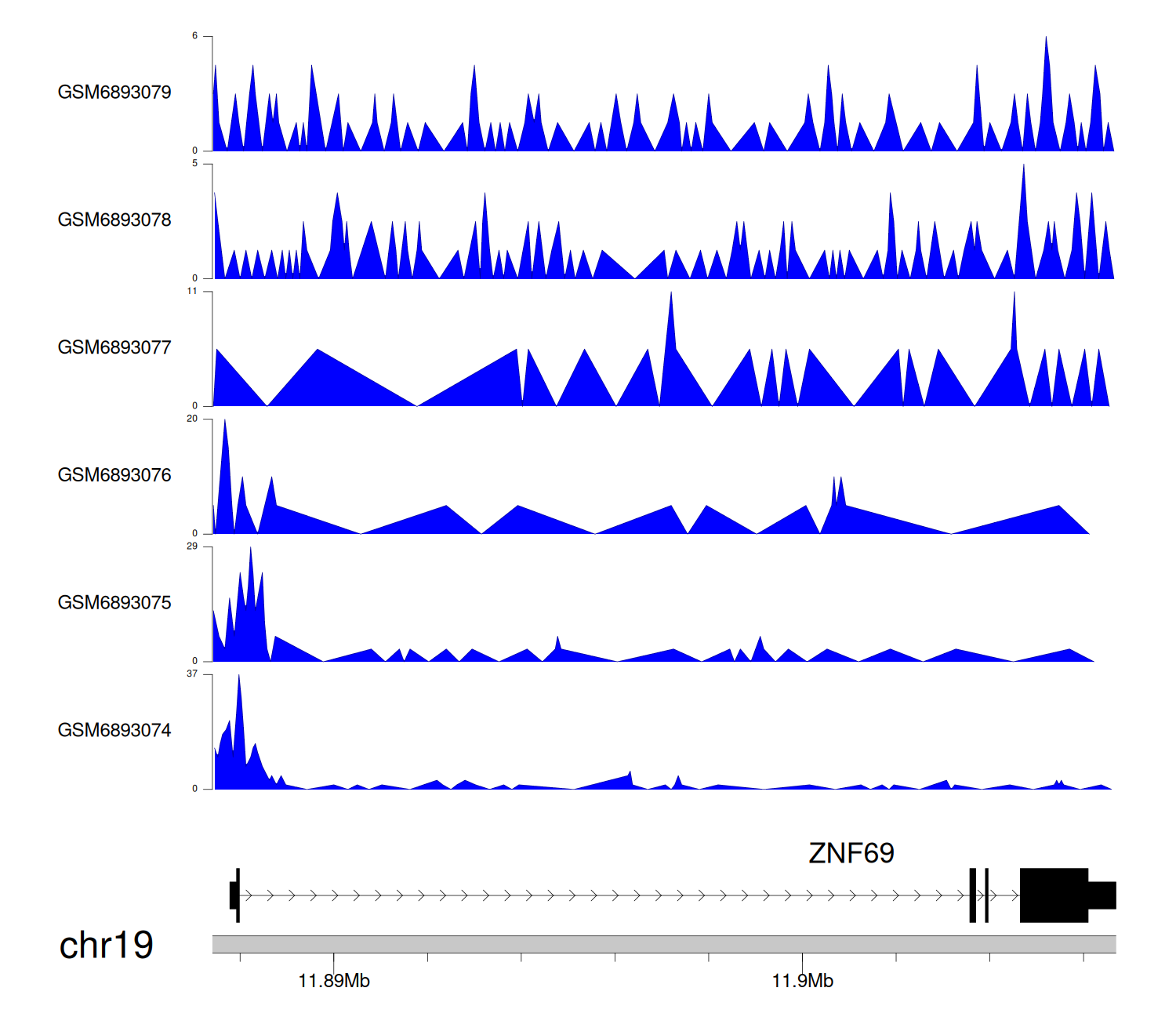Click the 11.89Mb axis position label
Image resolution: width=1176 pixels, height=1035 pixels.
coord(334,981)
